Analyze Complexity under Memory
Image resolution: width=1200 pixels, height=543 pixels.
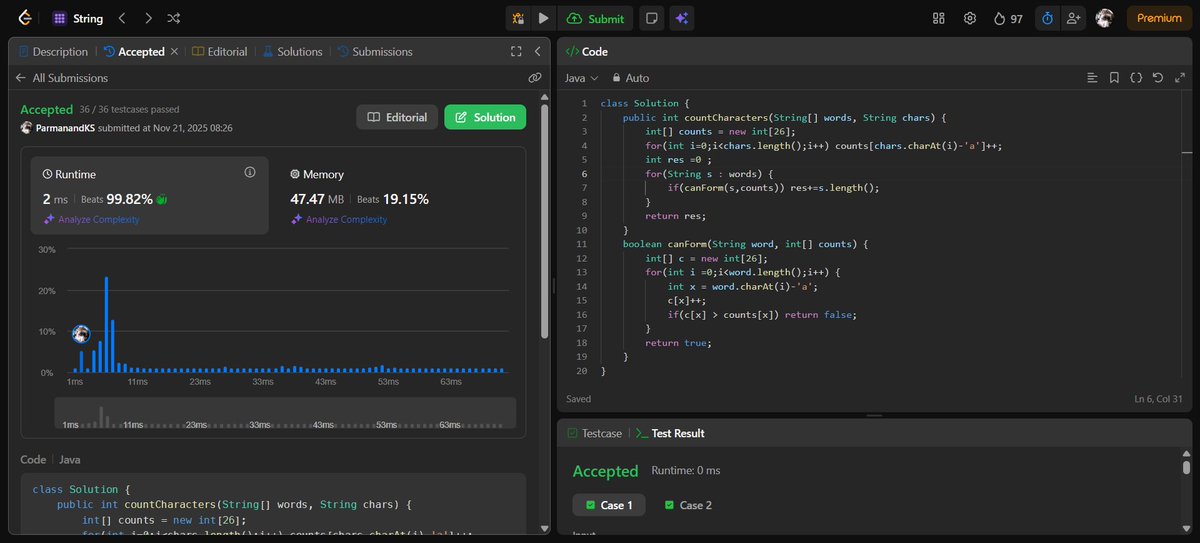pyautogui.click(x=339, y=219)
